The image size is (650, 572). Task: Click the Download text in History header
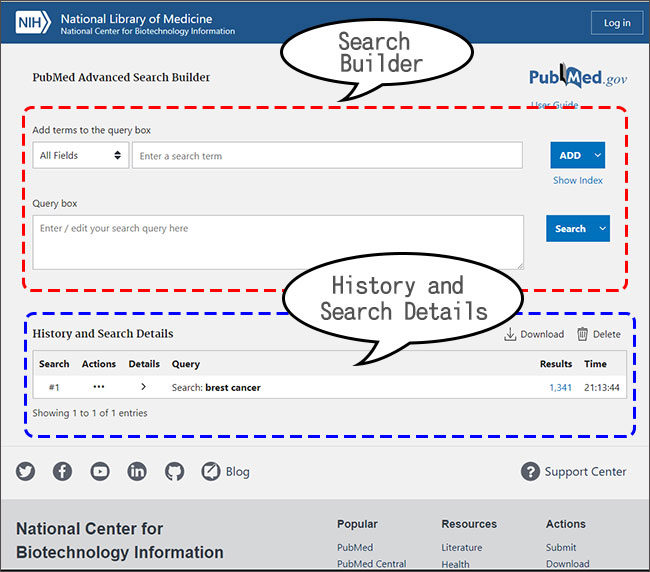tap(542, 334)
